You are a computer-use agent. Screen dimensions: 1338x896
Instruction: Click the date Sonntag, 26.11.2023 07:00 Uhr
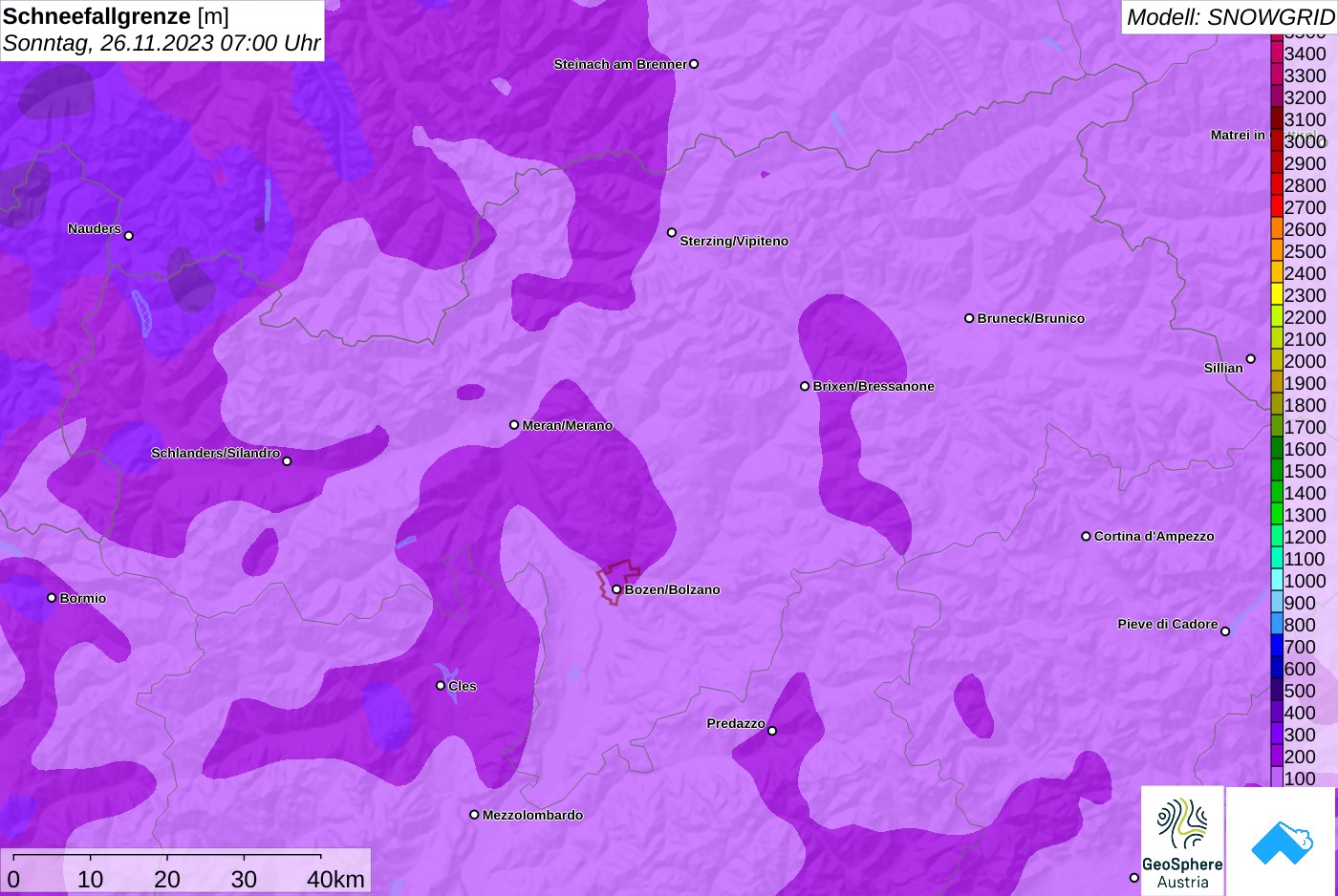point(162,43)
